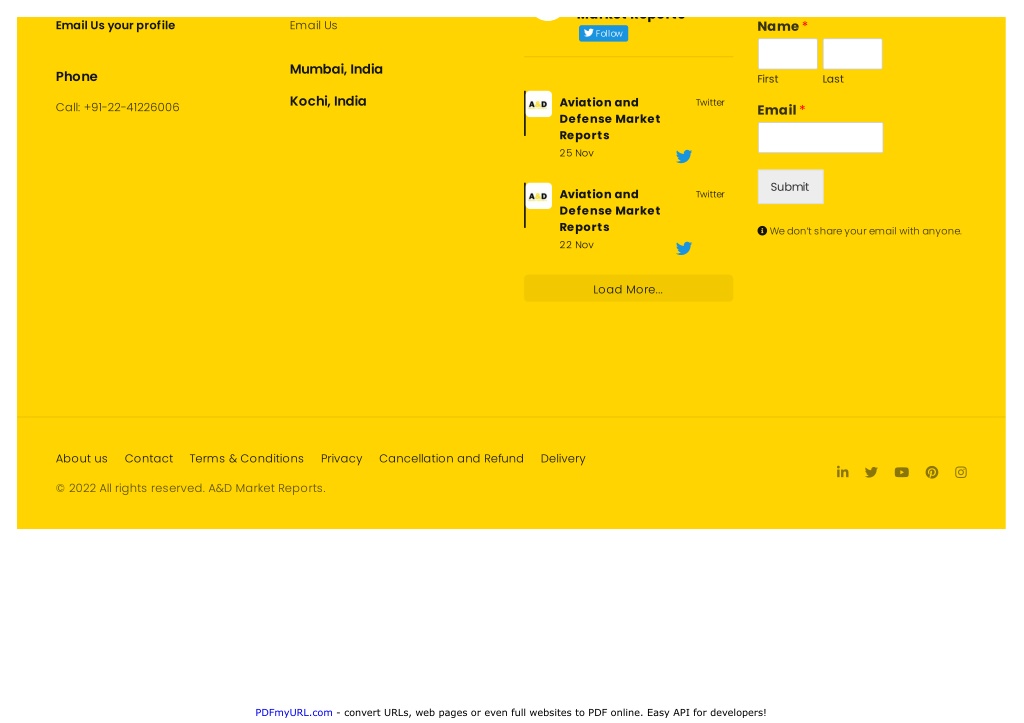The width and height of the screenshot is (1024, 723).
Task: Focus the Email input field
Action: coord(820,137)
